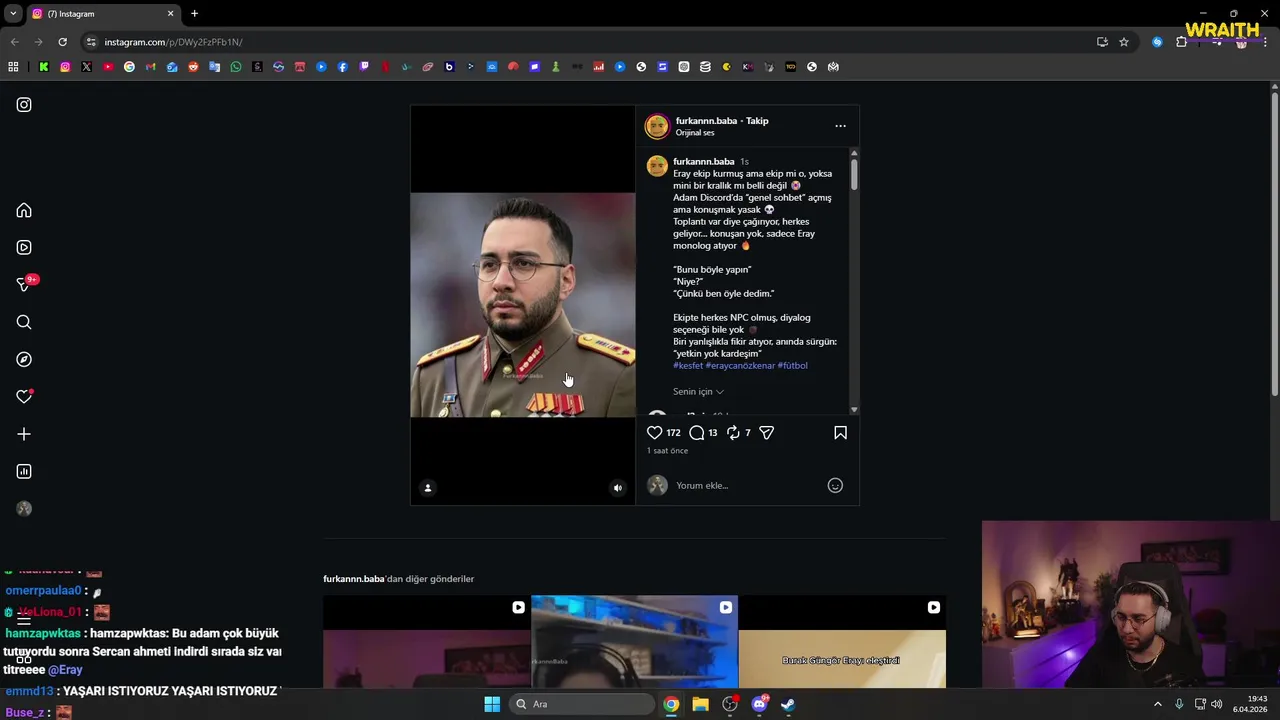Click 'Takip' follow link in header

click(x=757, y=121)
